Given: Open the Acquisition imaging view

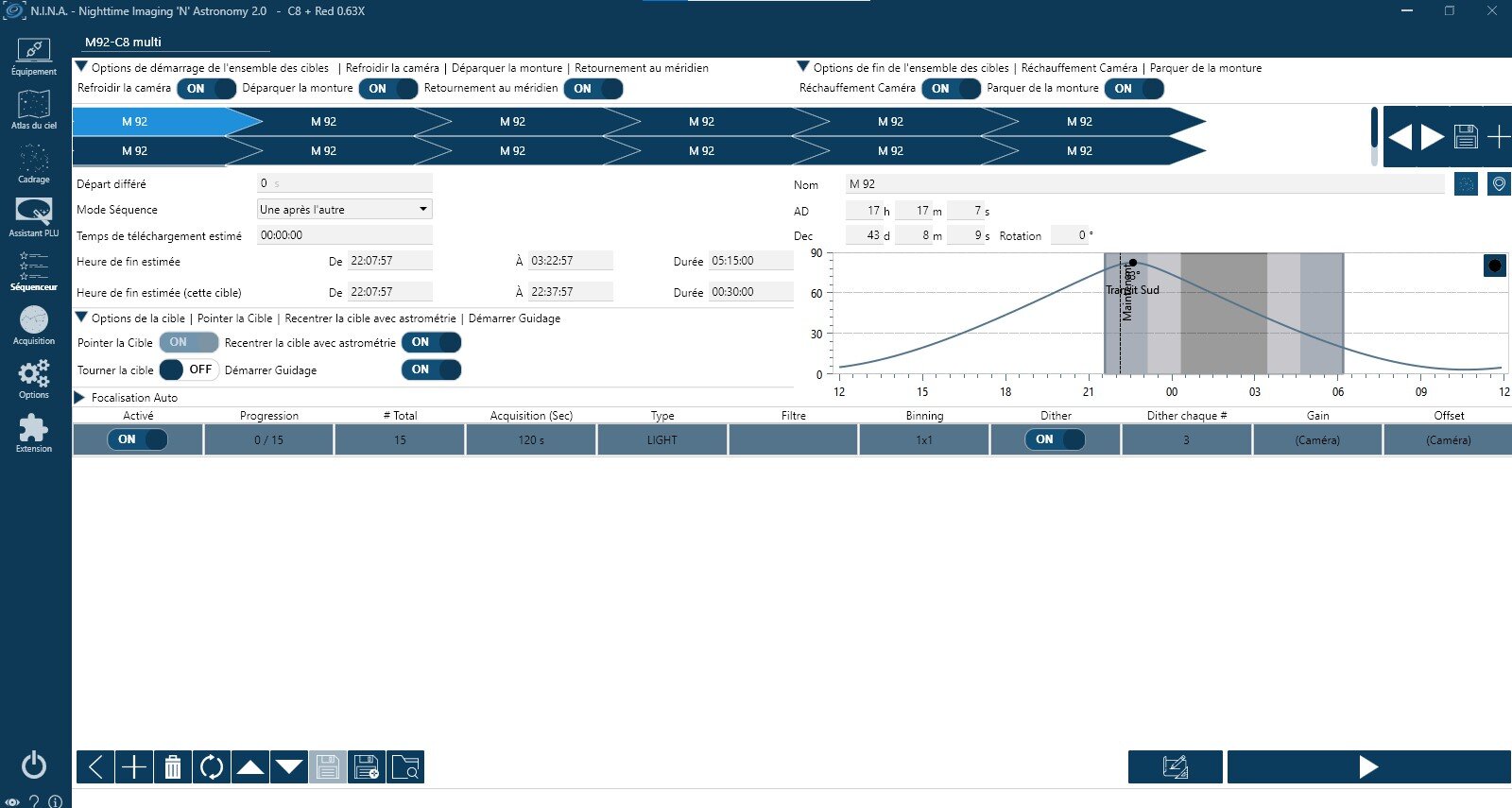Looking at the screenshot, I should pyautogui.click(x=34, y=325).
